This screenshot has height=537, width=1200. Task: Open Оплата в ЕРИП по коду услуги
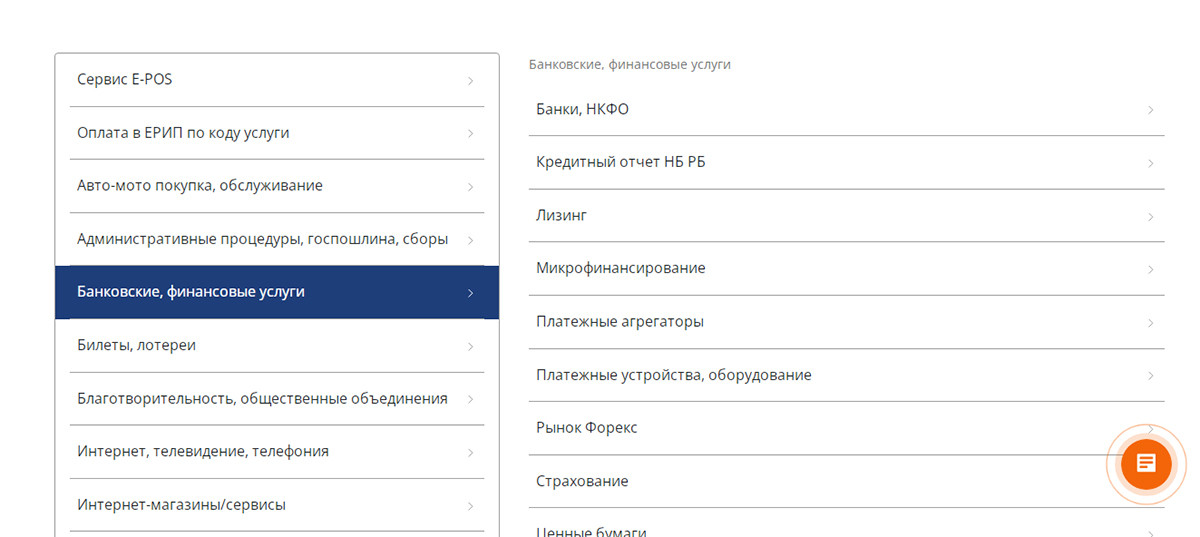(x=183, y=133)
